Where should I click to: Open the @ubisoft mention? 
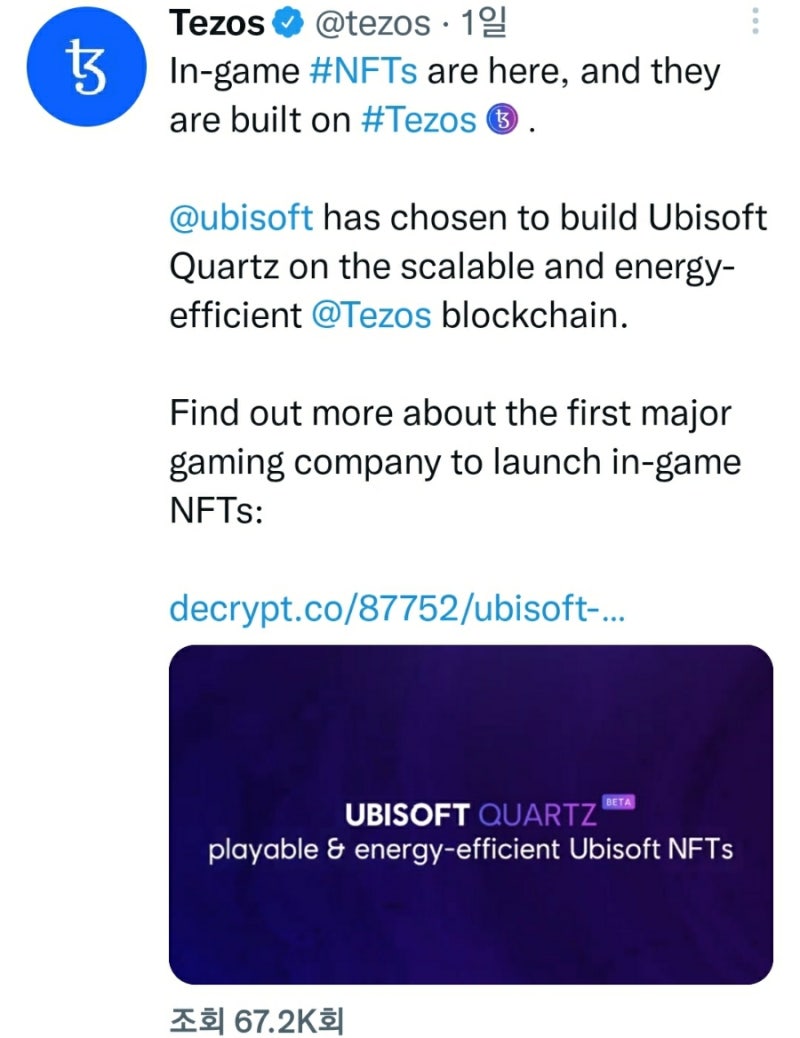click(x=241, y=217)
